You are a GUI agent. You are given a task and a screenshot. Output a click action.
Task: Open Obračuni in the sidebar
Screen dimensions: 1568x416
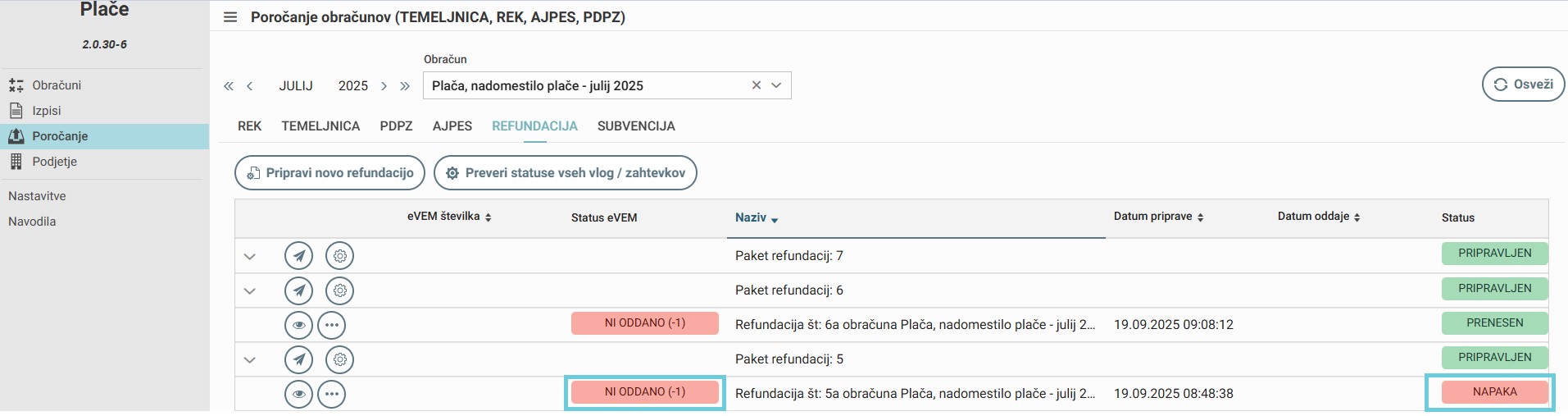point(57,85)
